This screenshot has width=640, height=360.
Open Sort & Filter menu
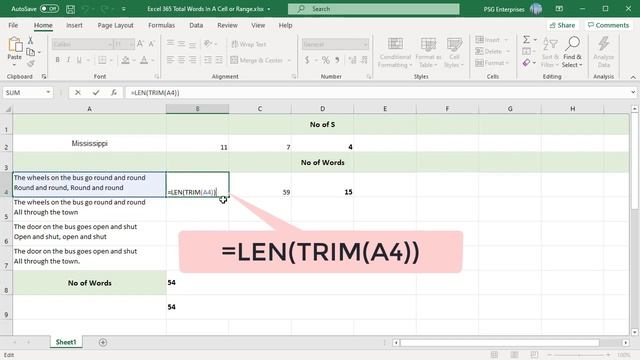click(550, 52)
